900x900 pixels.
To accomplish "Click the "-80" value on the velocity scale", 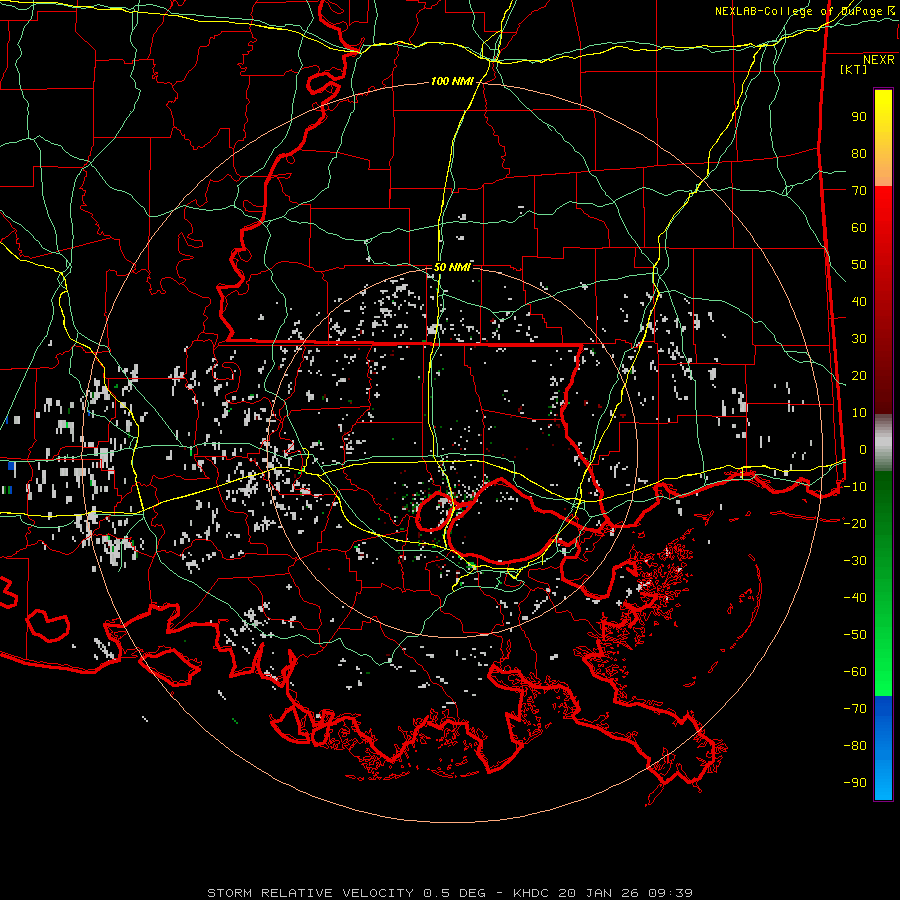I will 855,746.
